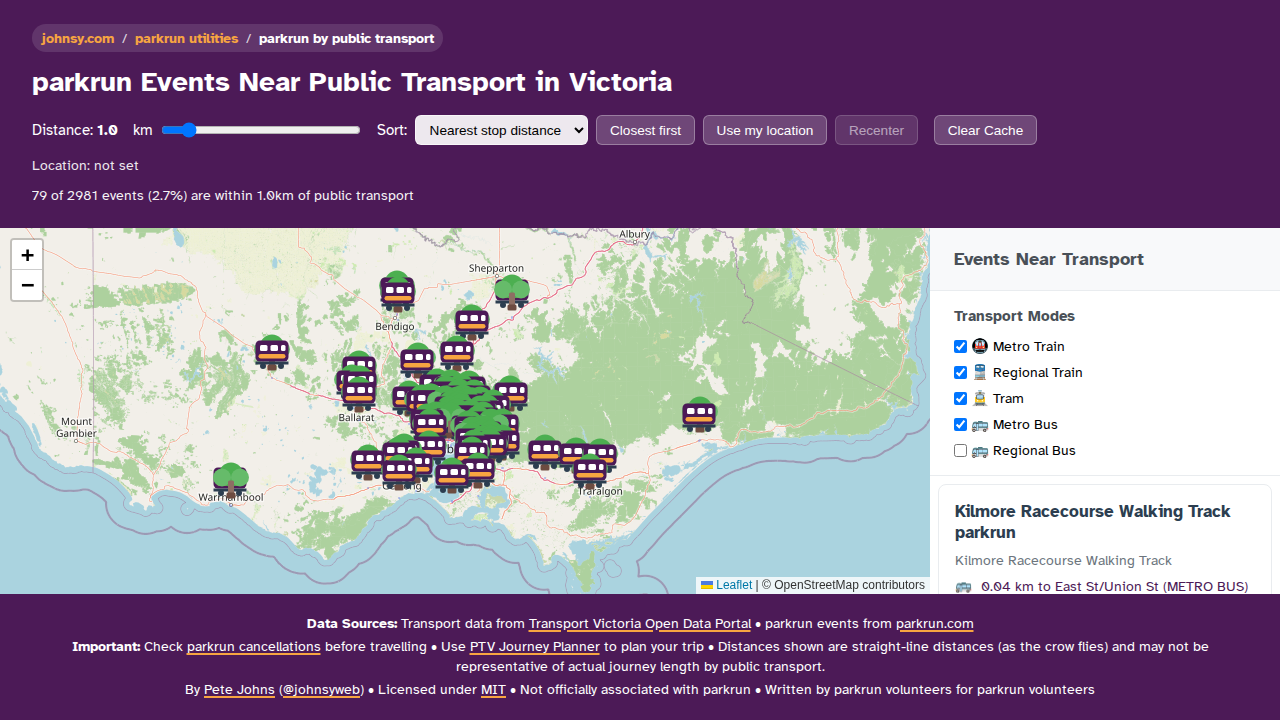Adjust the Distance slider
The image size is (1280, 720).
coord(261,130)
